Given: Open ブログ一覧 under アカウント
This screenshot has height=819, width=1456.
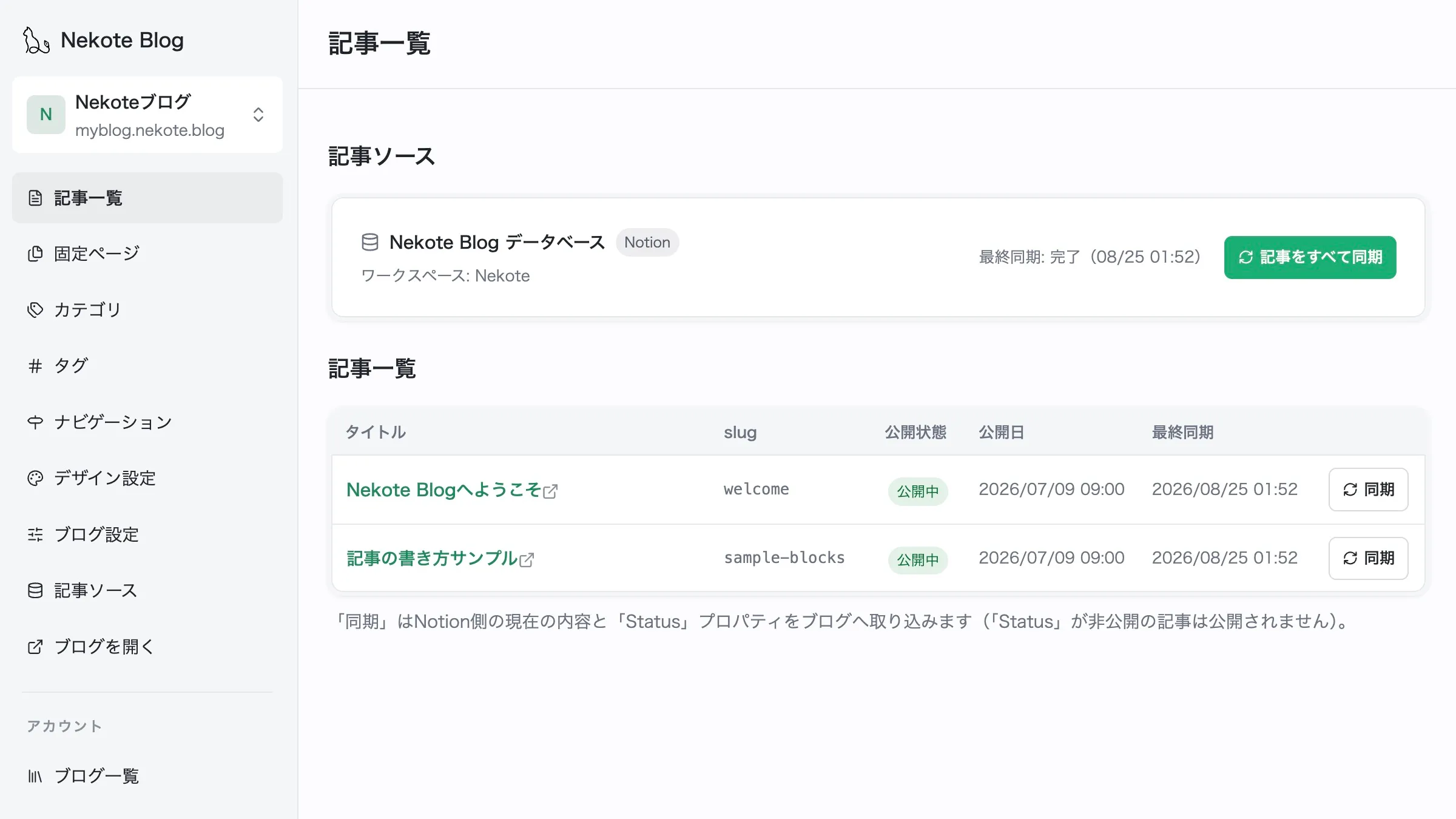Looking at the screenshot, I should point(147,776).
